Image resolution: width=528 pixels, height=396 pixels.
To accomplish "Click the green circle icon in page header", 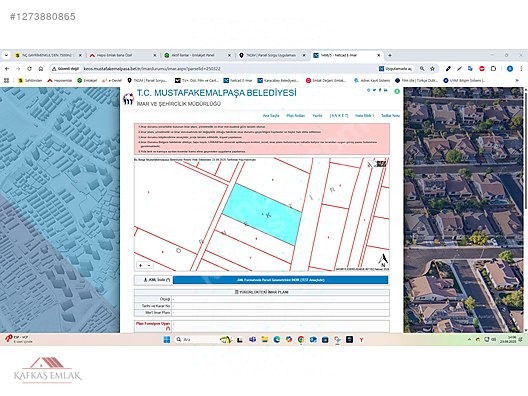I will click(397, 91).
